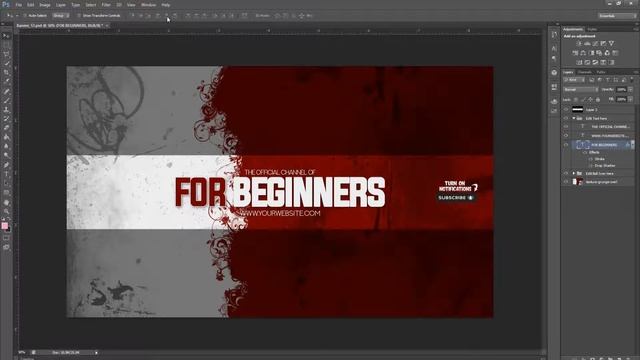This screenshot has height=360, width=640.
Task: Hide the Layer 3 layer
Action: (x=566, y=109)
